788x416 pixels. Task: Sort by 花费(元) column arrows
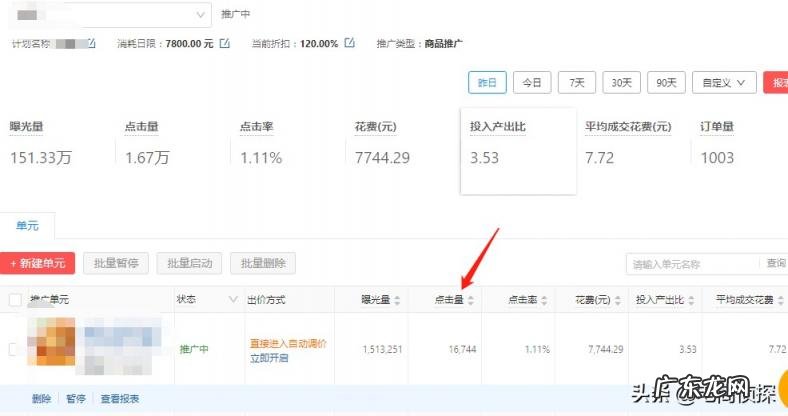click(618, 300)
